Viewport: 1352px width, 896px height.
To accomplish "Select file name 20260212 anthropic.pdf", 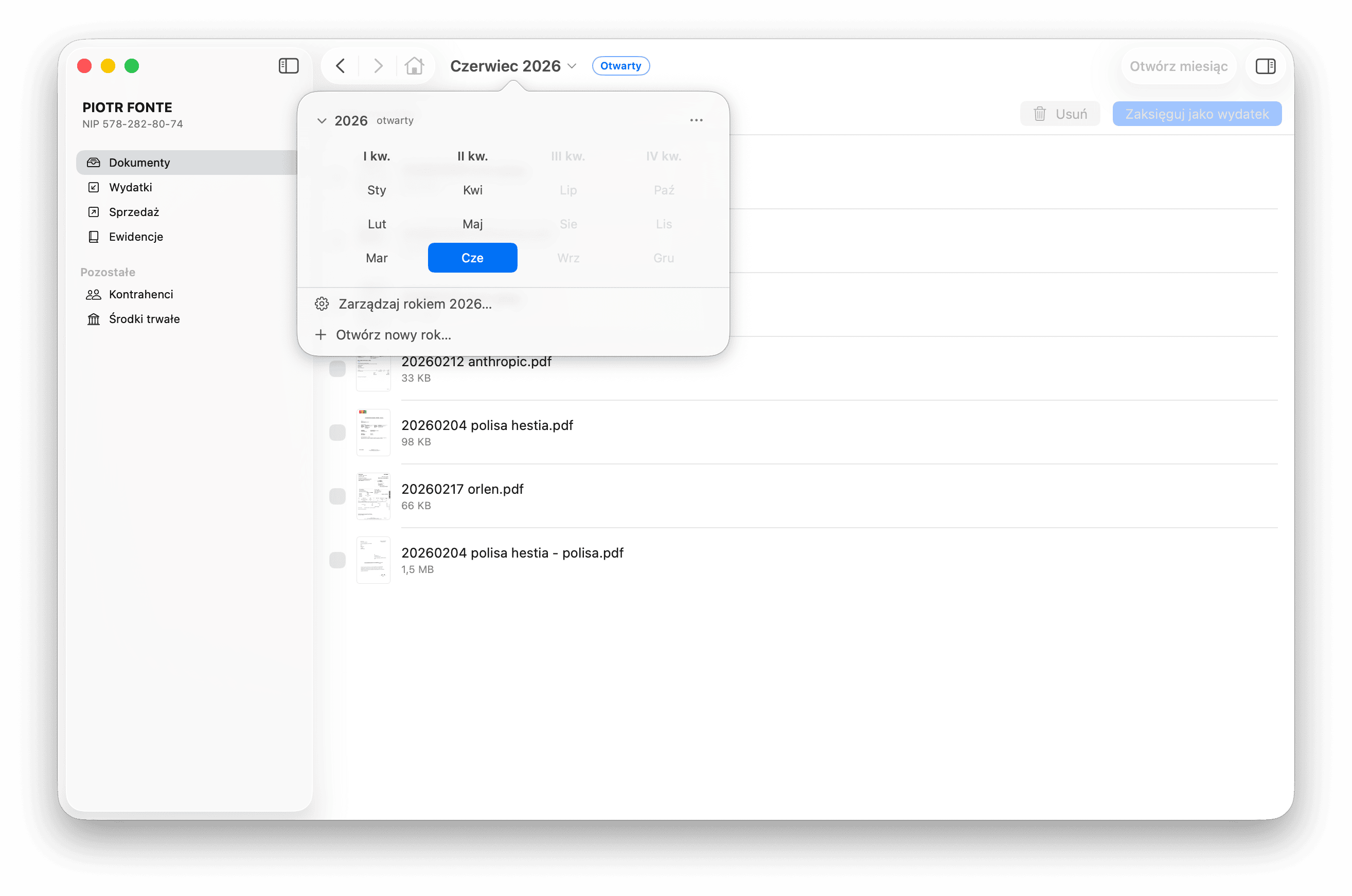I will pyautogui.click(x=476, y=362).
